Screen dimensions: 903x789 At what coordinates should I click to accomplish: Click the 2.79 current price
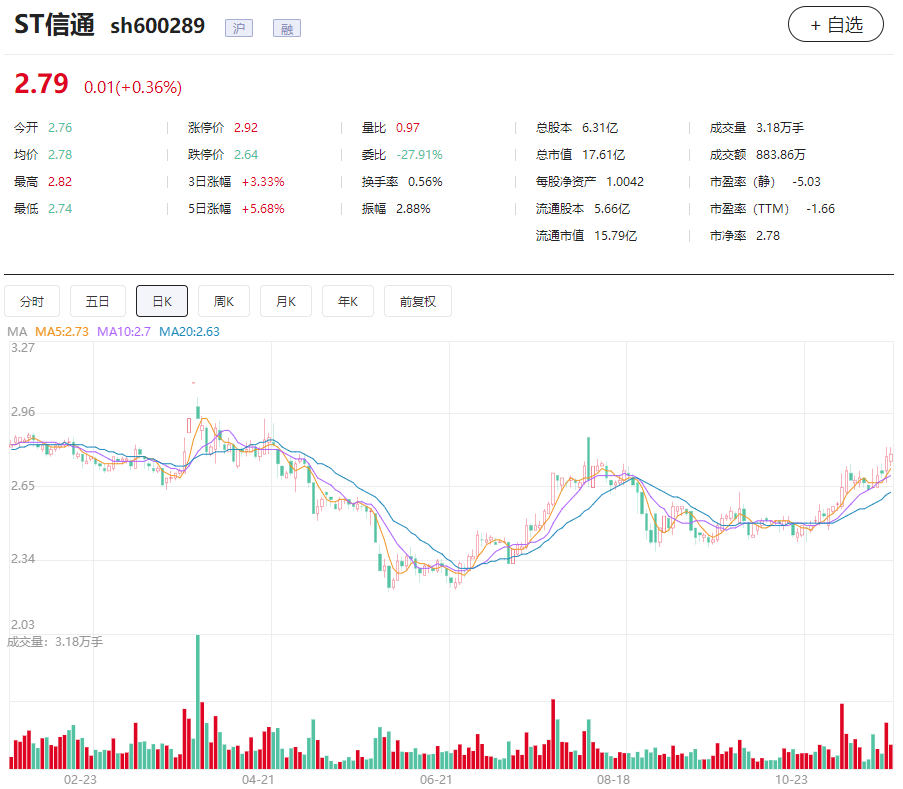pyautogui.click(x=41, y=85)
